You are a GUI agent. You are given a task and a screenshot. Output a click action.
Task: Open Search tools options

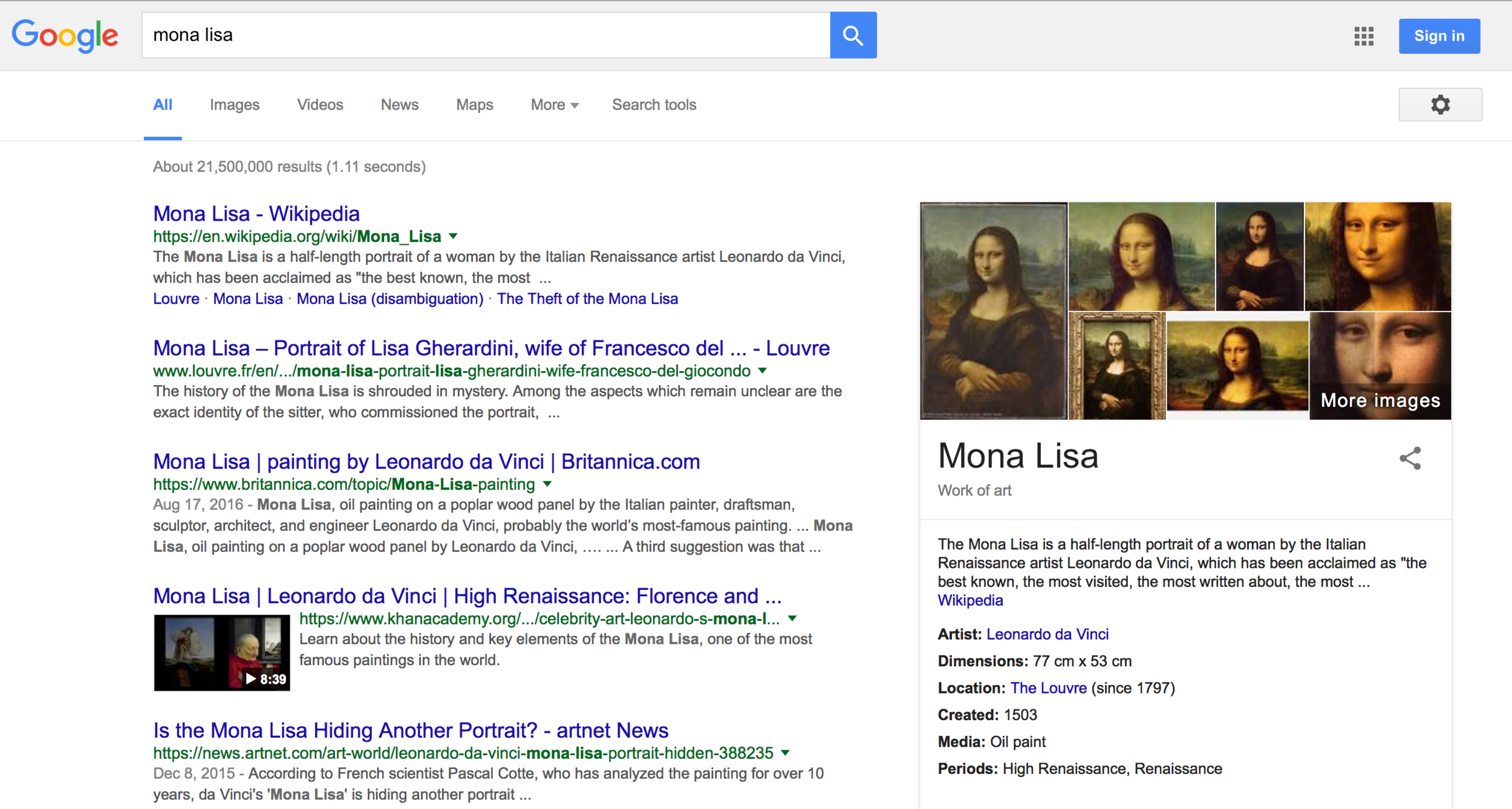click(654, 105)
